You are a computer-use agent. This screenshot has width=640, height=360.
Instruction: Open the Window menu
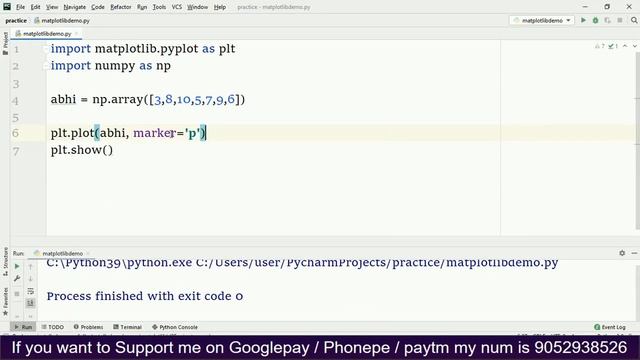point(198,7)
